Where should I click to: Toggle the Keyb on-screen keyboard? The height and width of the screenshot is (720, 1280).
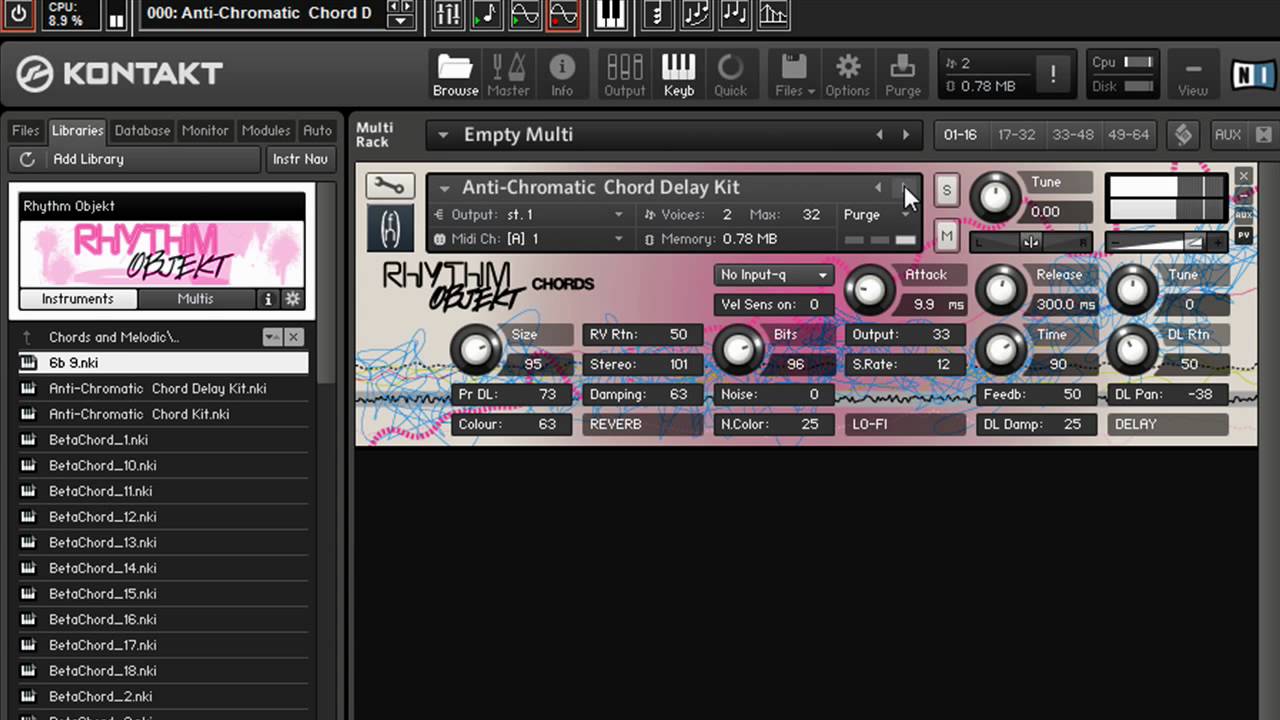[678, 75]
